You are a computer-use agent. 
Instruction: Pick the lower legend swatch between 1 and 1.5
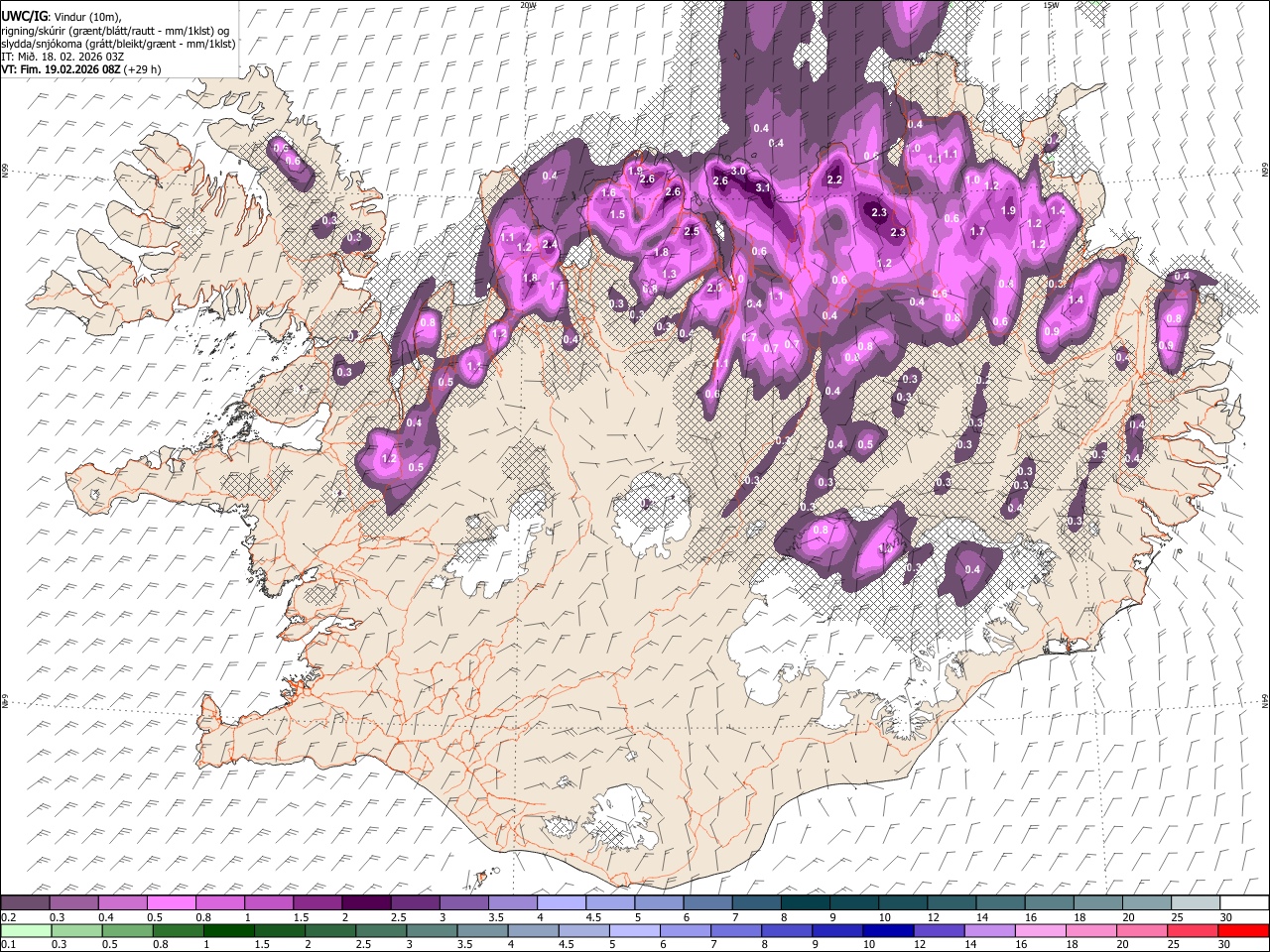tap(230, 930)
